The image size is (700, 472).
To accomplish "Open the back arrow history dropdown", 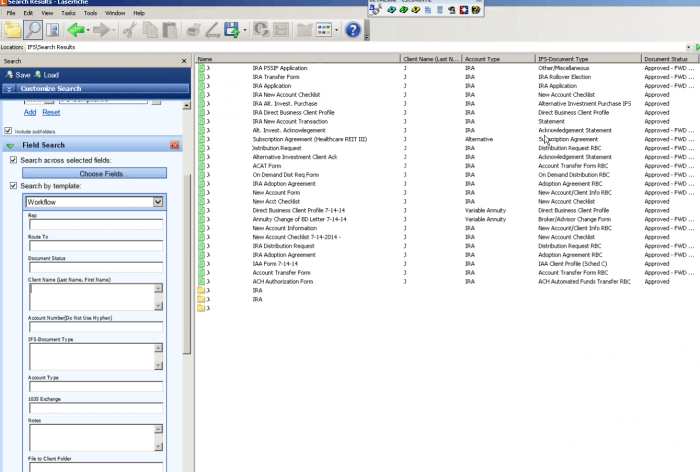I will click(x=88, y=30).
